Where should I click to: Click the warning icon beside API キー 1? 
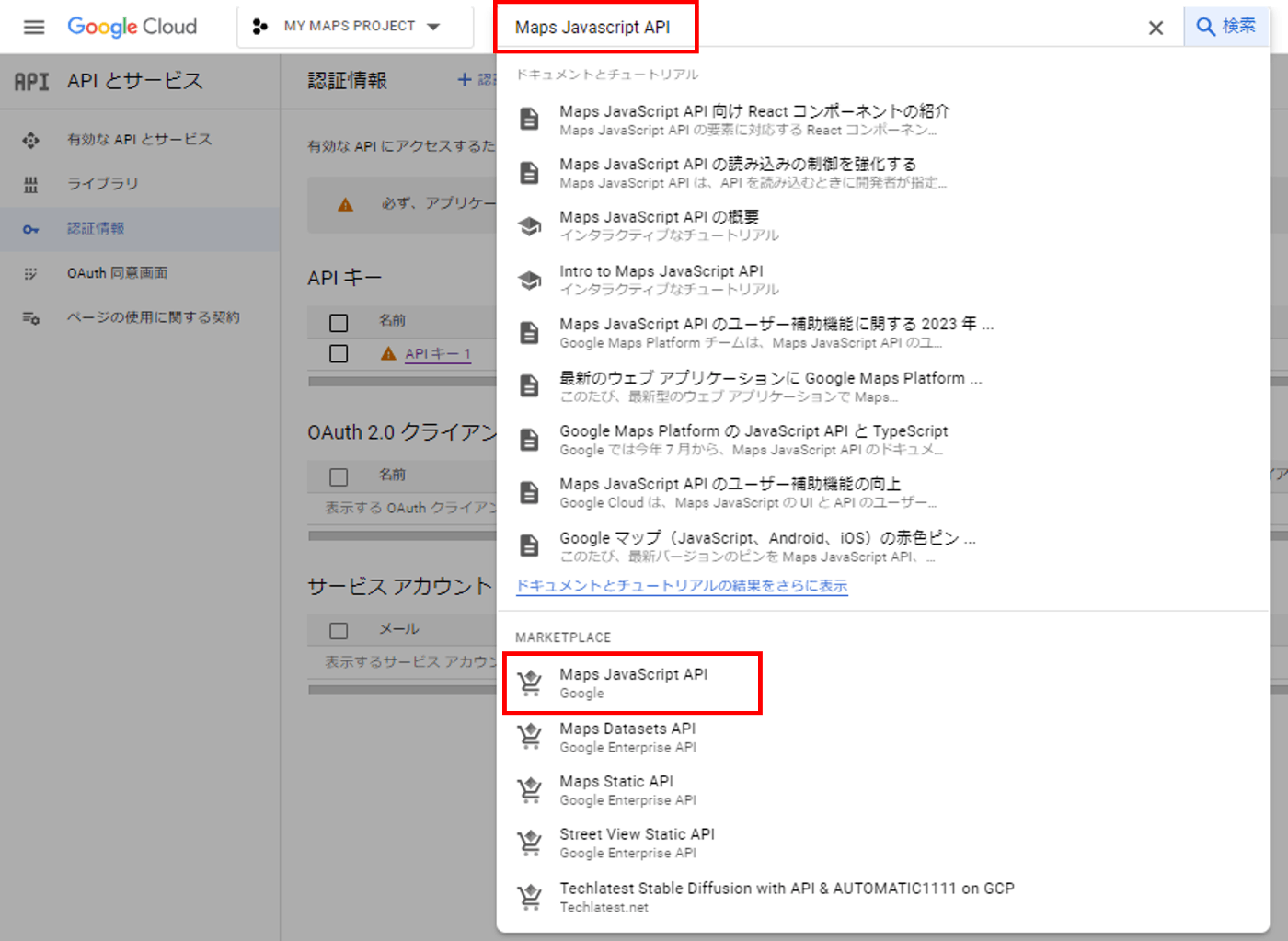point(388,354)
